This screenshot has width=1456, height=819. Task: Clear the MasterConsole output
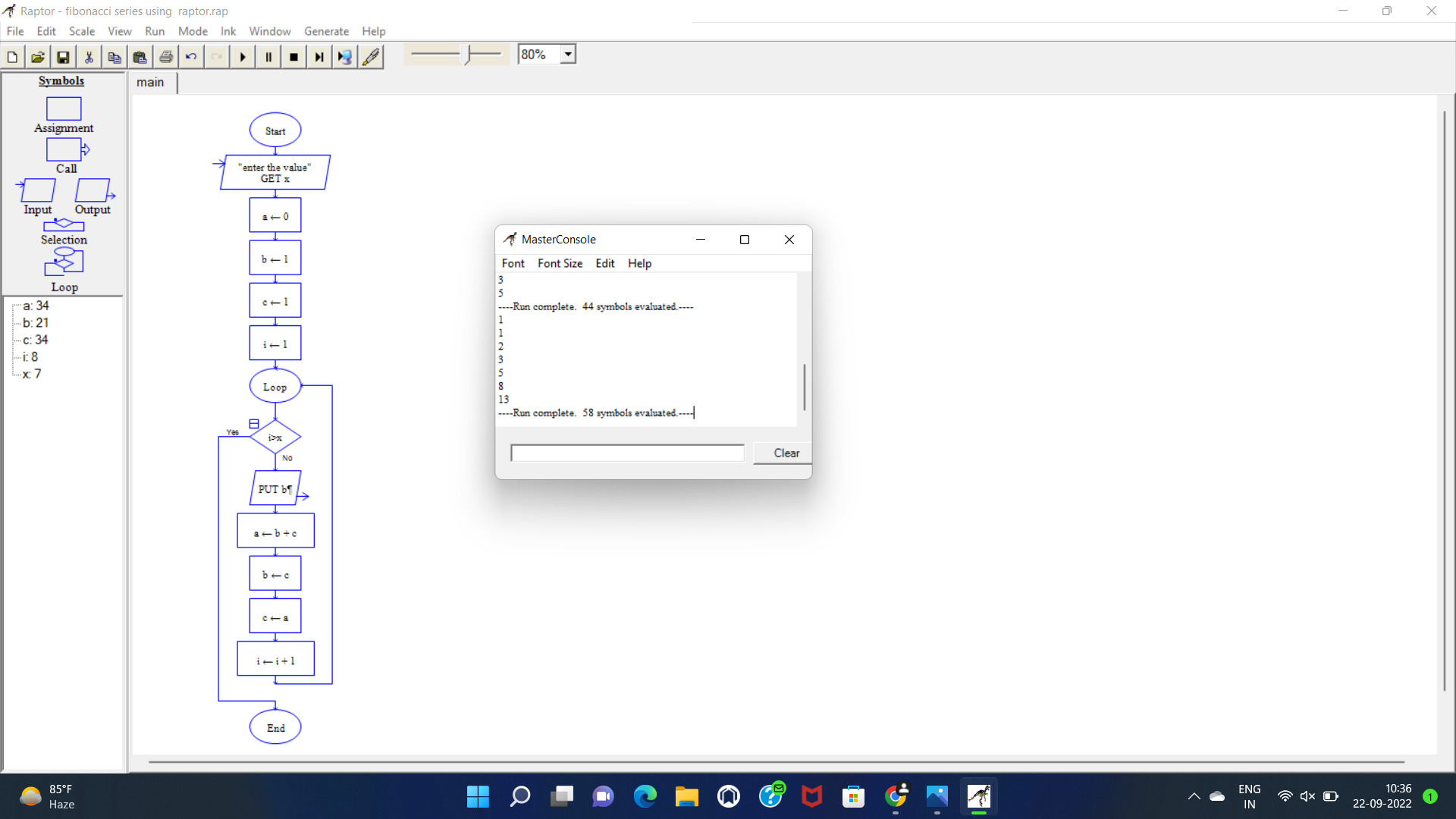[x=785, y=453]
